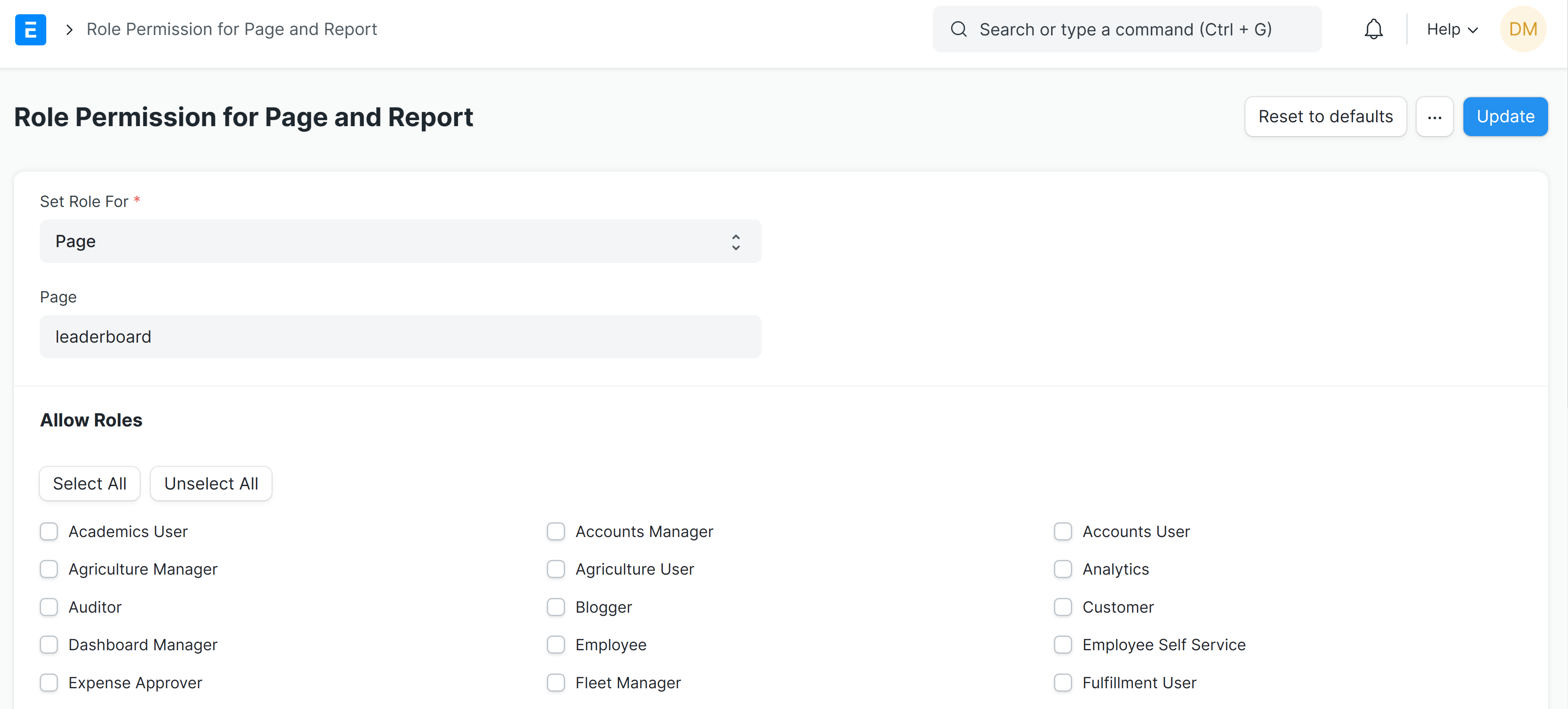Click the Unselect All button
1568x709 pixels.
point(211,484)
